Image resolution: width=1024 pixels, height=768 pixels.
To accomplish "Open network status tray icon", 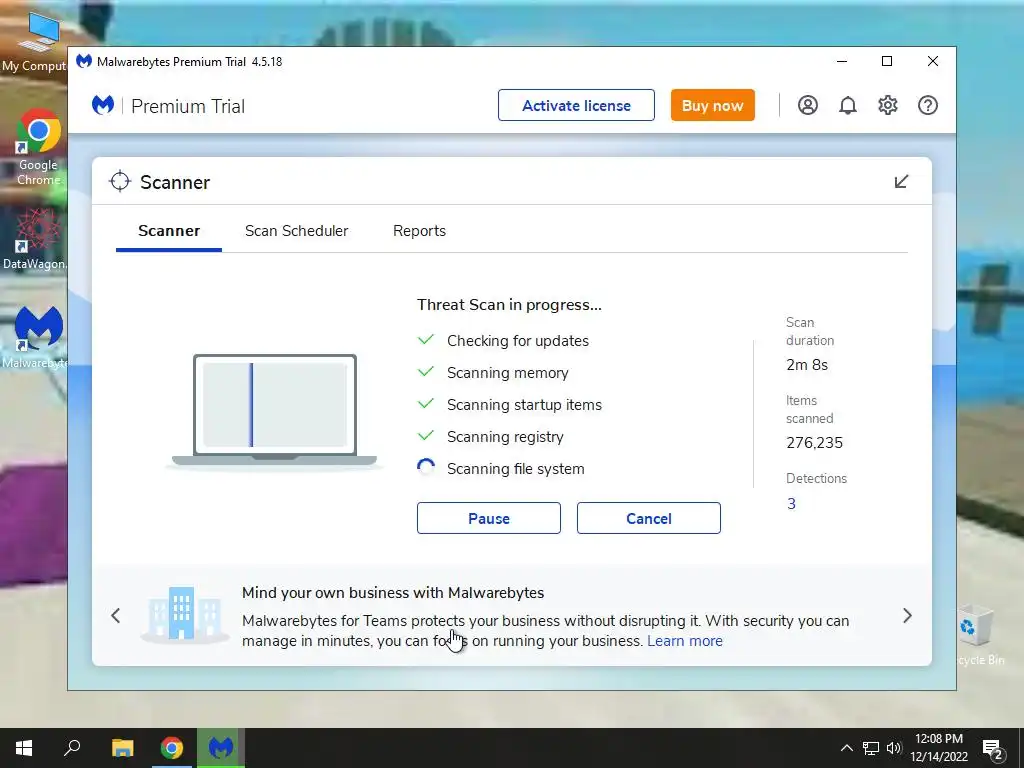I will pyautogui.click(x=871, y=748).
